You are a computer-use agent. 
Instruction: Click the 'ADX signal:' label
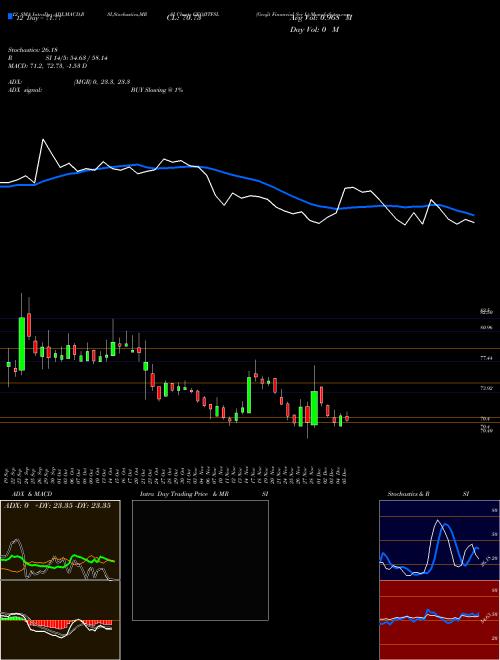tap(25, 90)
